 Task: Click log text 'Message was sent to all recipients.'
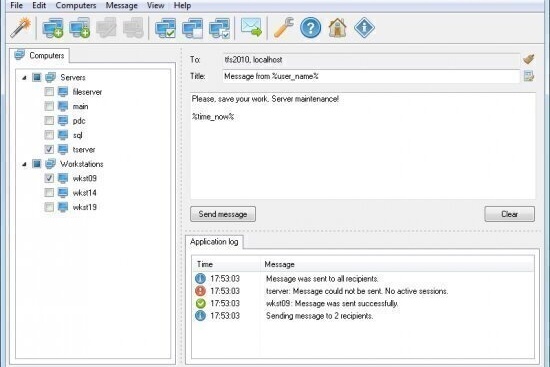[322, 279]
